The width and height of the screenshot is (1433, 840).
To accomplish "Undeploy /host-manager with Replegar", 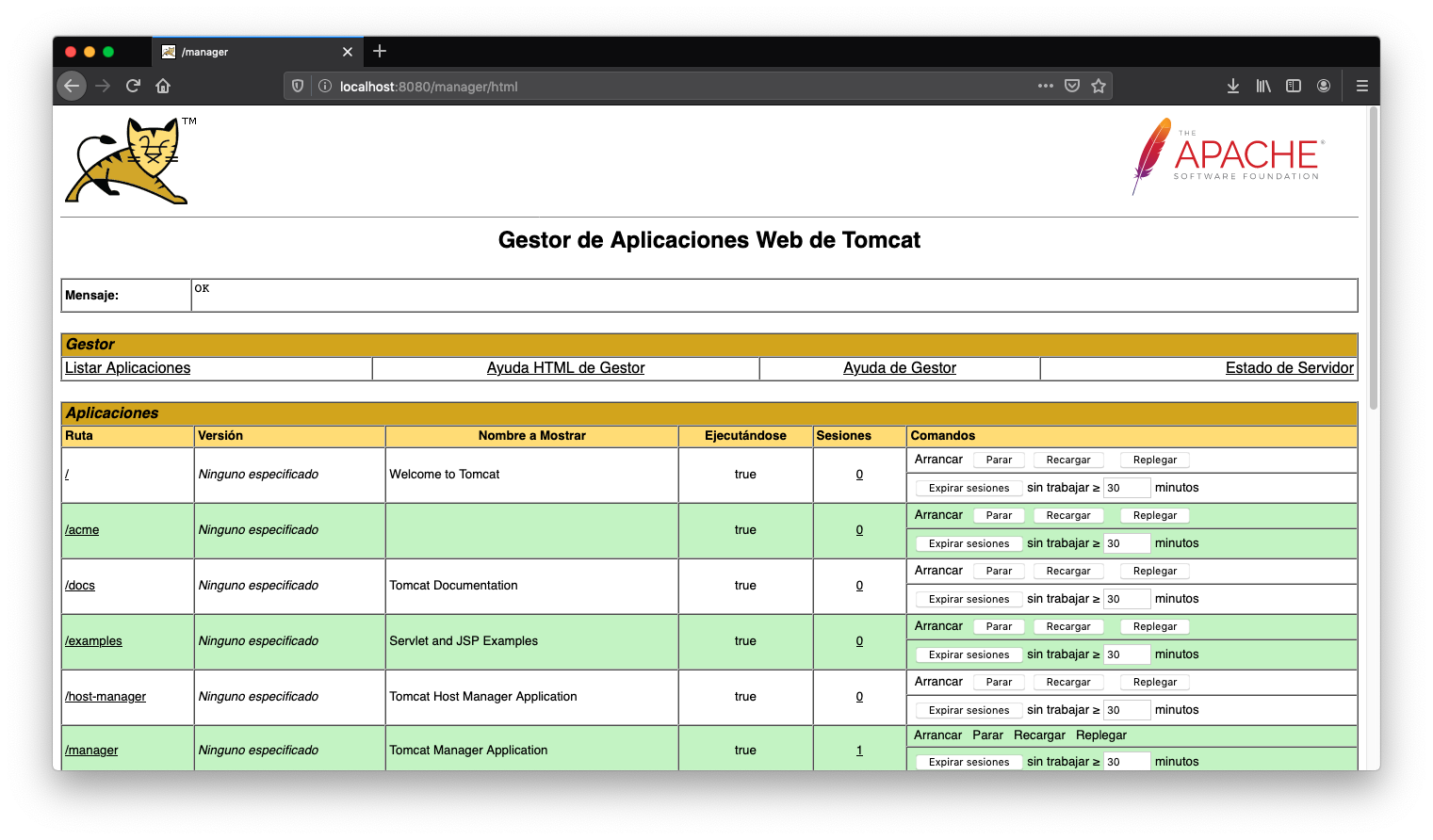I will pyautogui.click(x=1155, y=683).
